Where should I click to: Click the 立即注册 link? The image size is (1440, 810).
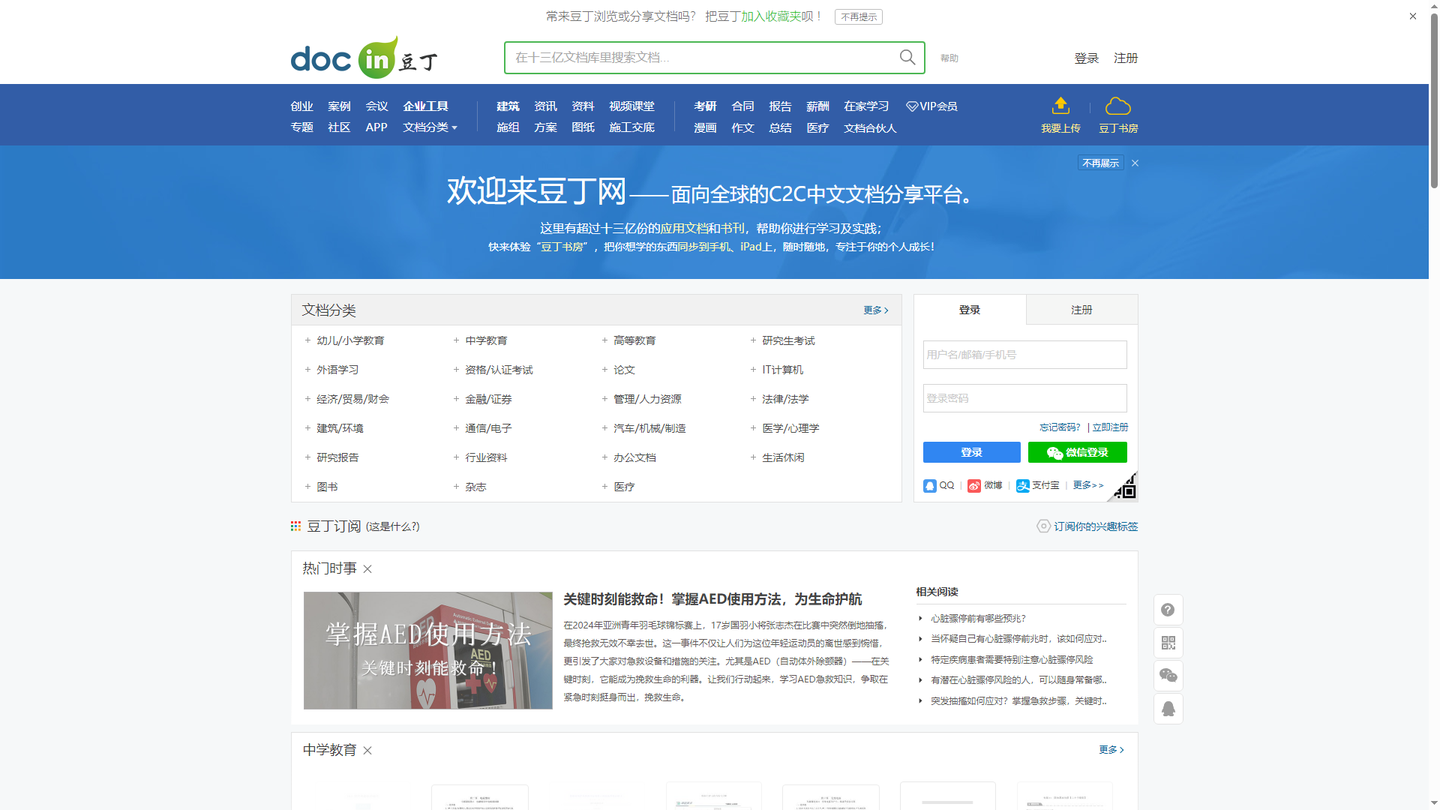[x=1110, y=427]
